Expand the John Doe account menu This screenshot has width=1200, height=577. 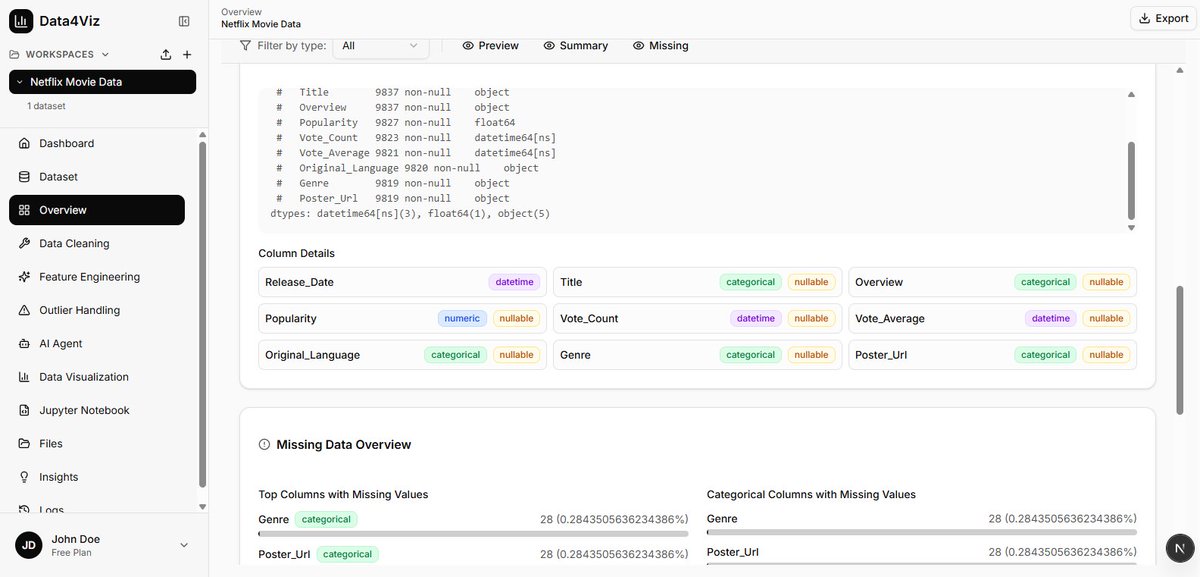[x=182, y=543]
